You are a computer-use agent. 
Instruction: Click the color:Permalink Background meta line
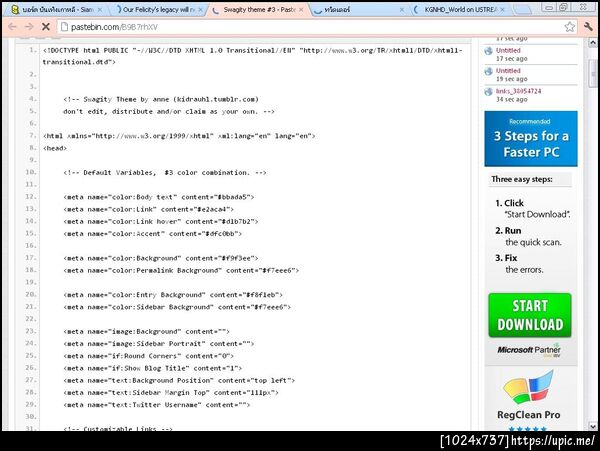coord(181,270)
